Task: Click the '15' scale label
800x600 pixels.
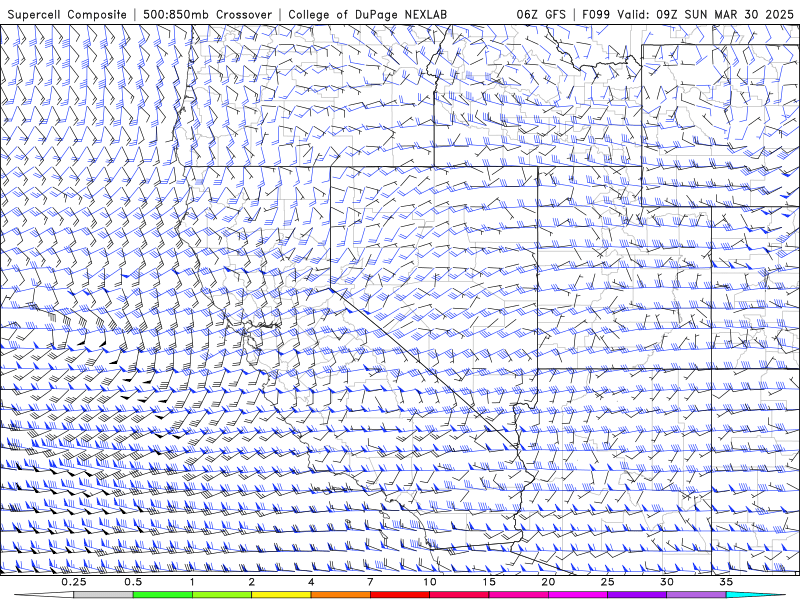Action: pos(489,582)
